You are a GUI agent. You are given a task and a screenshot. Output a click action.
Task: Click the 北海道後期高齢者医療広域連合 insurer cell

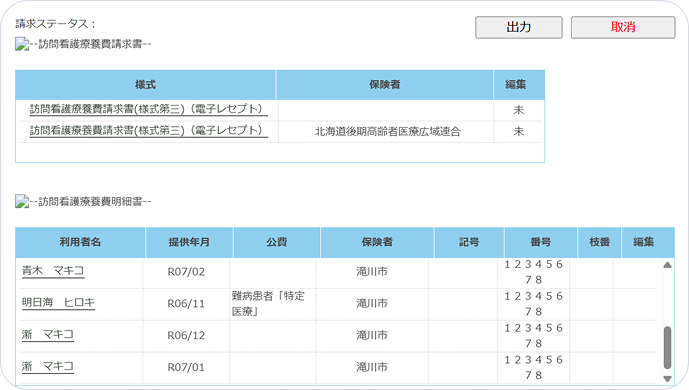387,131
